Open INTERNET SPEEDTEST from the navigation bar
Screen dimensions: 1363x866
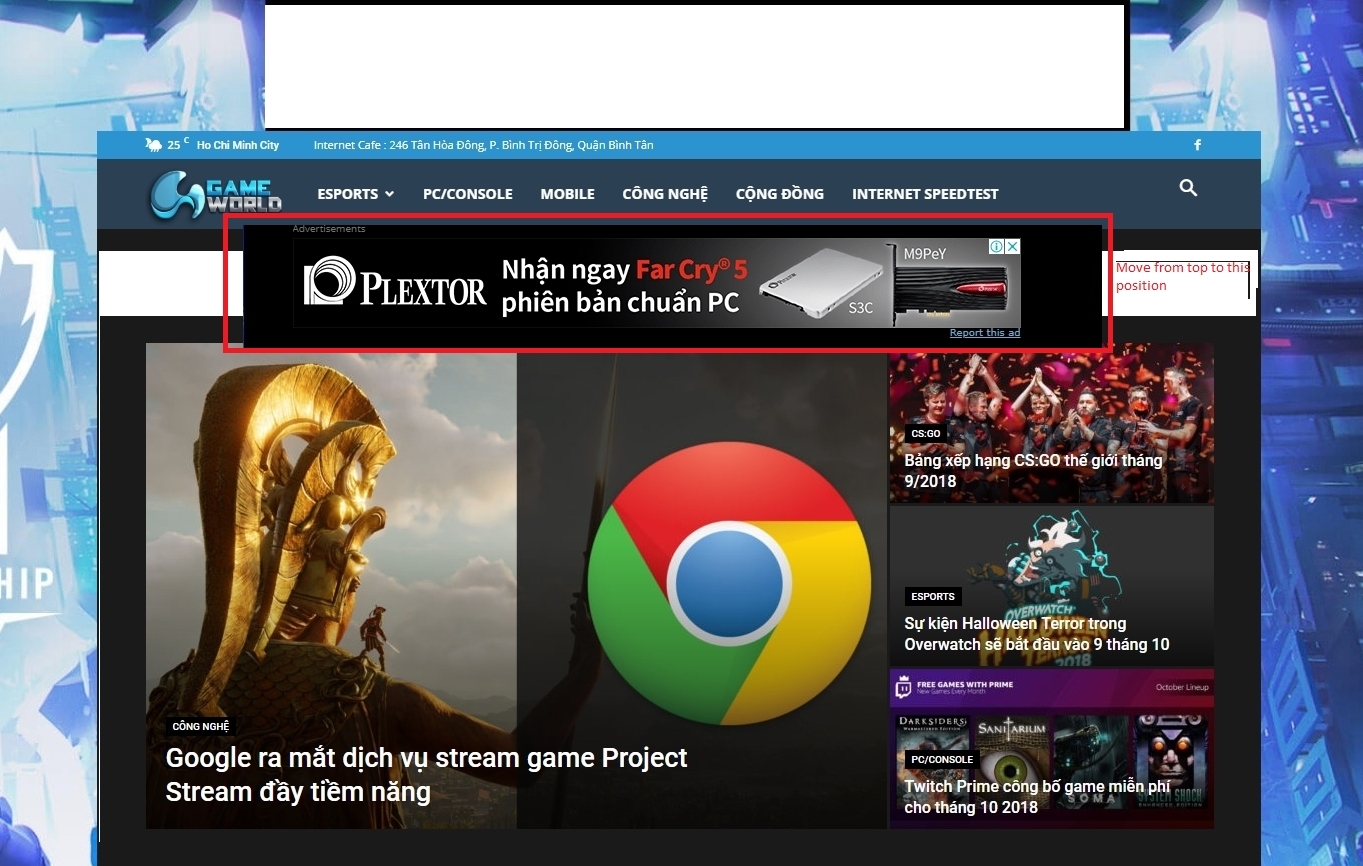[925, 194]
